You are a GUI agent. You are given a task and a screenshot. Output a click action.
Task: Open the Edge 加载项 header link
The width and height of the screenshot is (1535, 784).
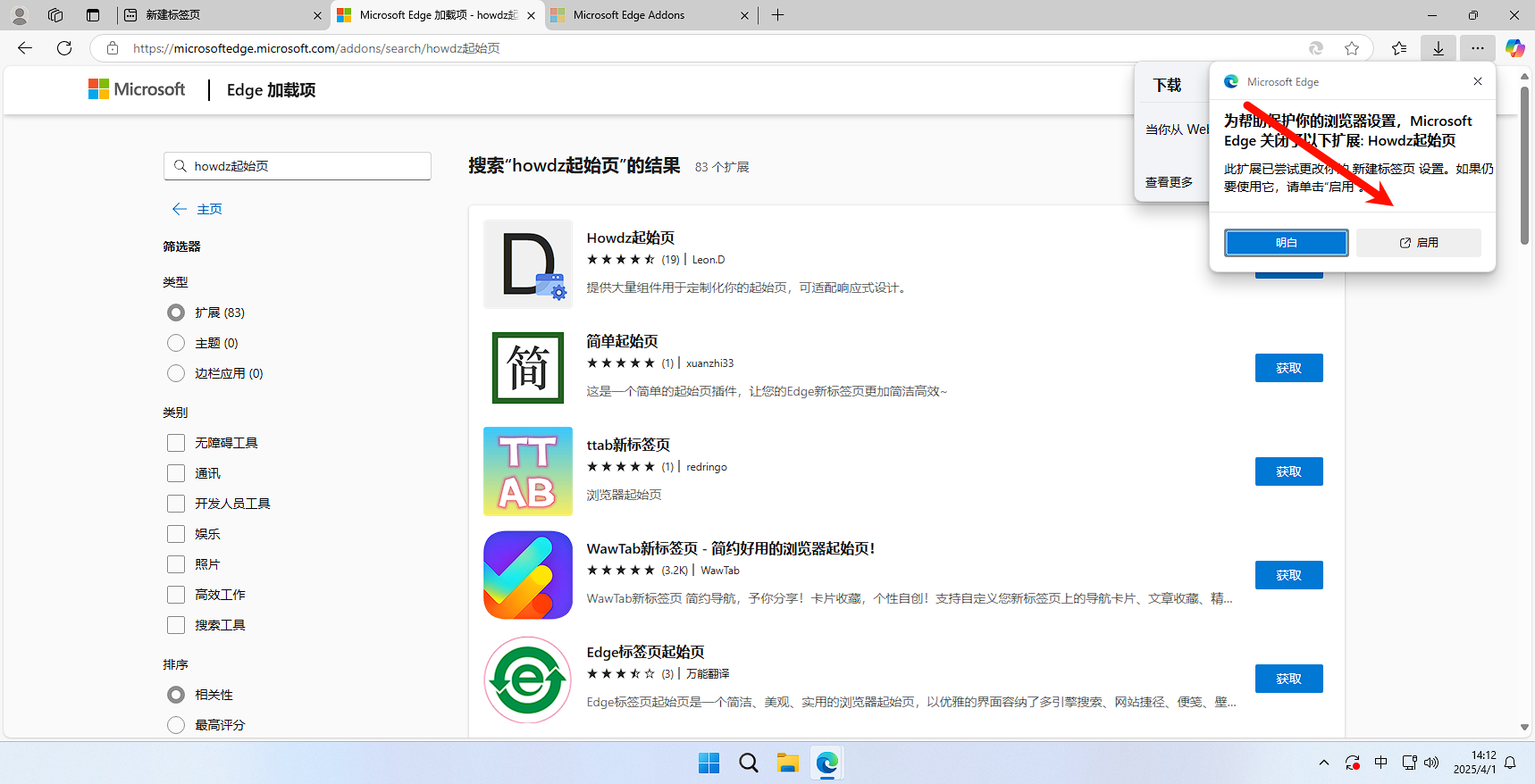(x=271, y=90)
